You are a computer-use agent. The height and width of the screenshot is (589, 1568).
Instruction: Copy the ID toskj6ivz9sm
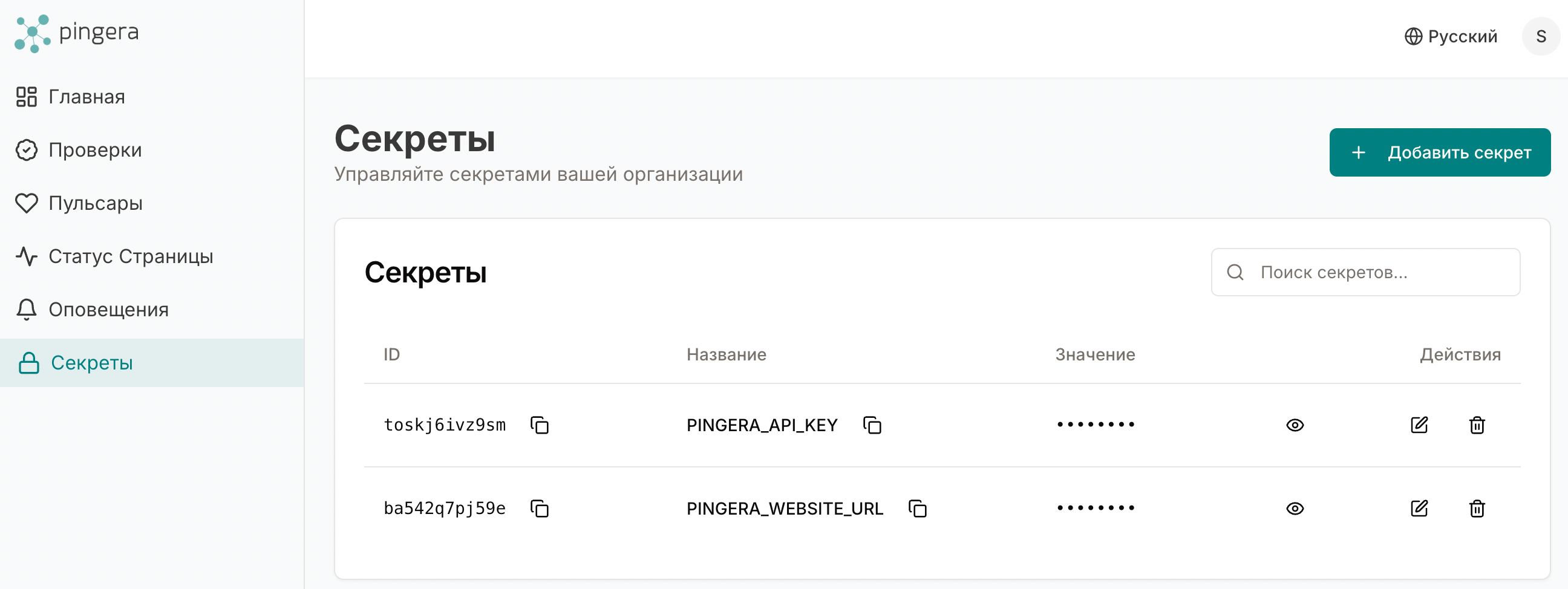pos(540,425)
